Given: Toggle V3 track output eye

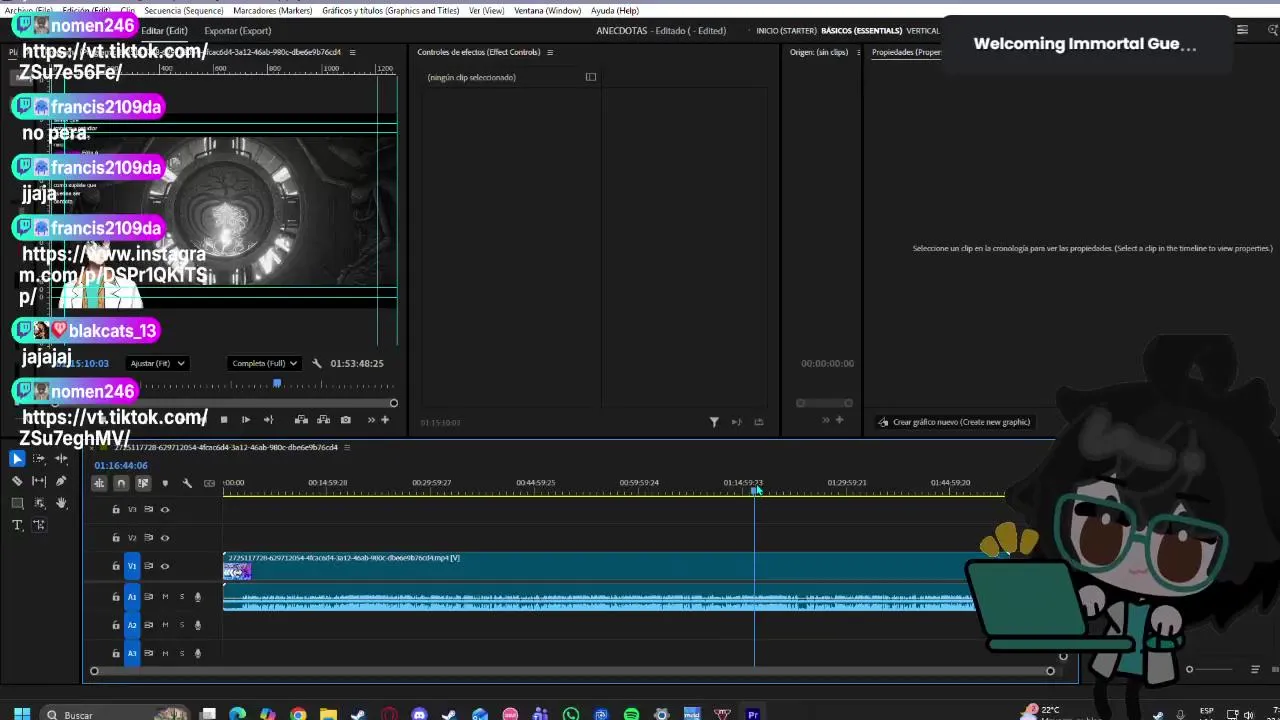Looking at the screenshot, I should [x=165, y=510].
